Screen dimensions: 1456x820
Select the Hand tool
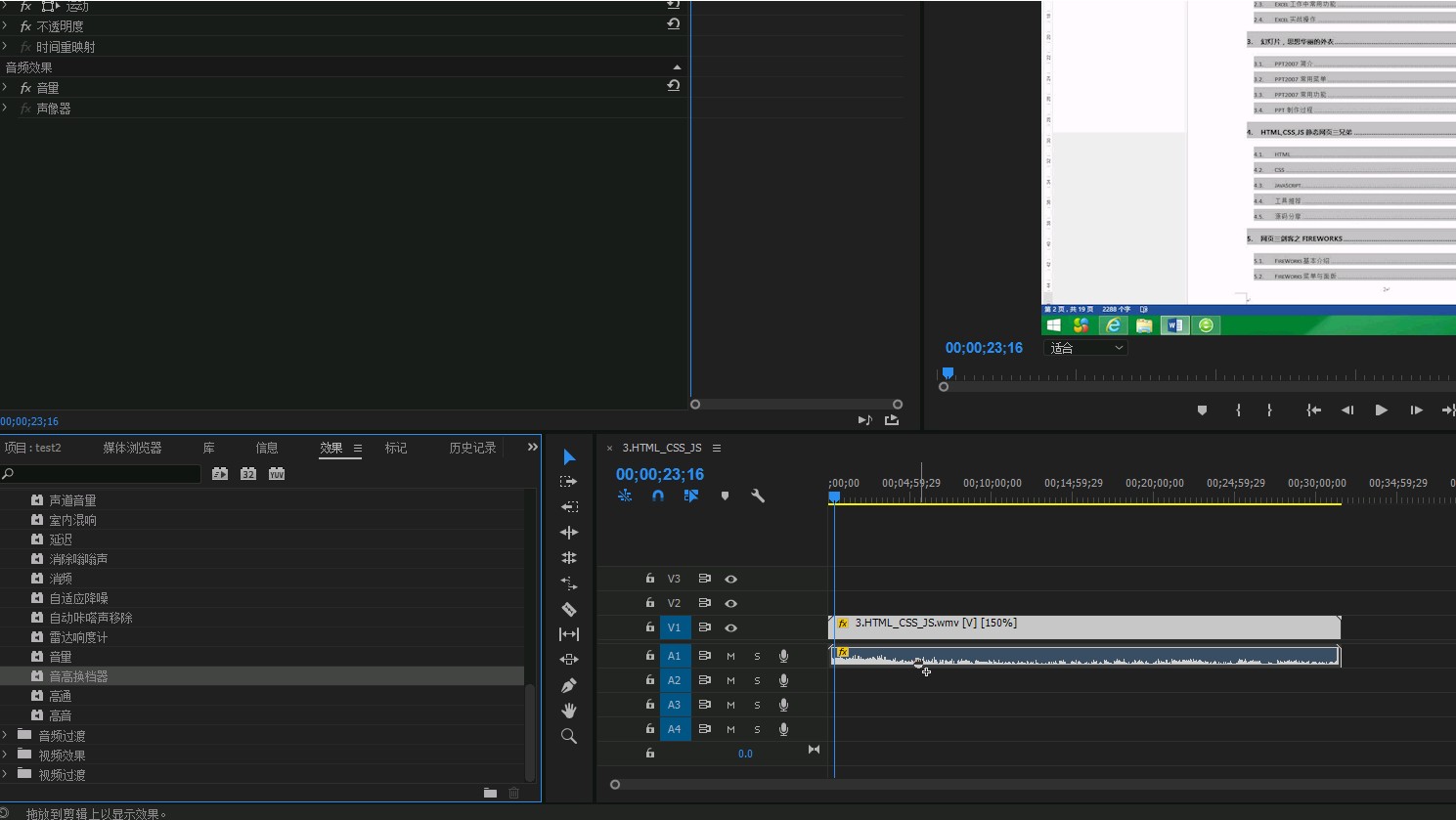click(x=569, y=711)
